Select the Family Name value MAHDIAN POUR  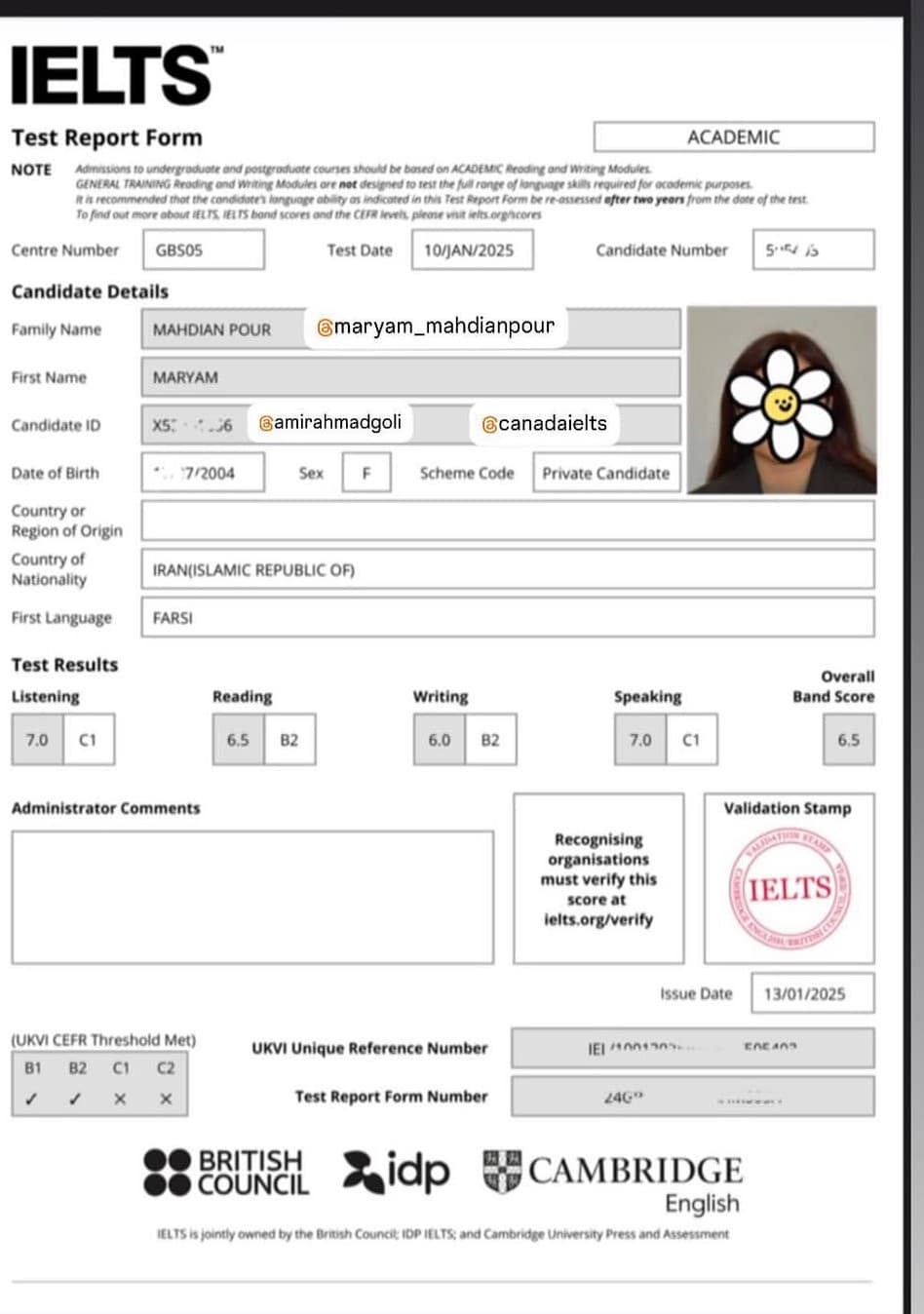click(x=212, y=329)
